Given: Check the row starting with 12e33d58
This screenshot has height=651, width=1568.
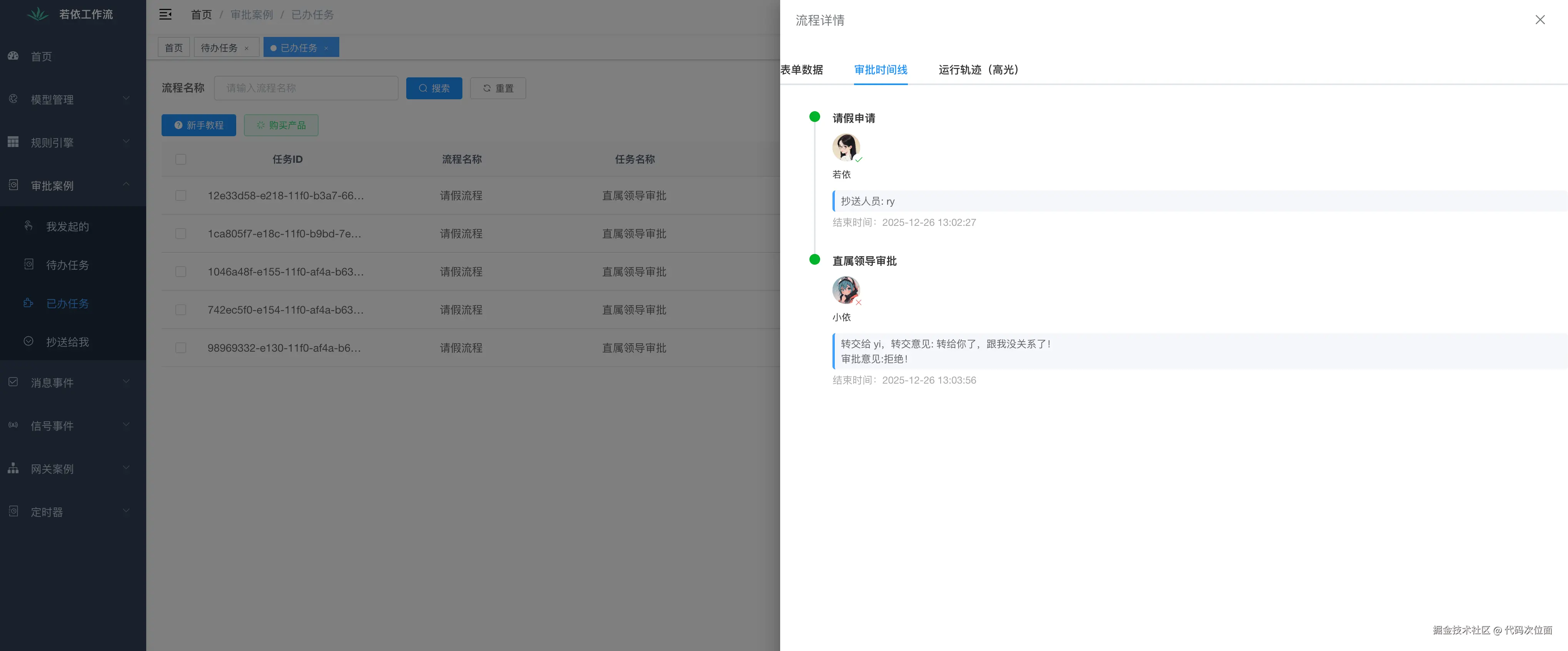Looking at the screenshot, I should (181, 195).
